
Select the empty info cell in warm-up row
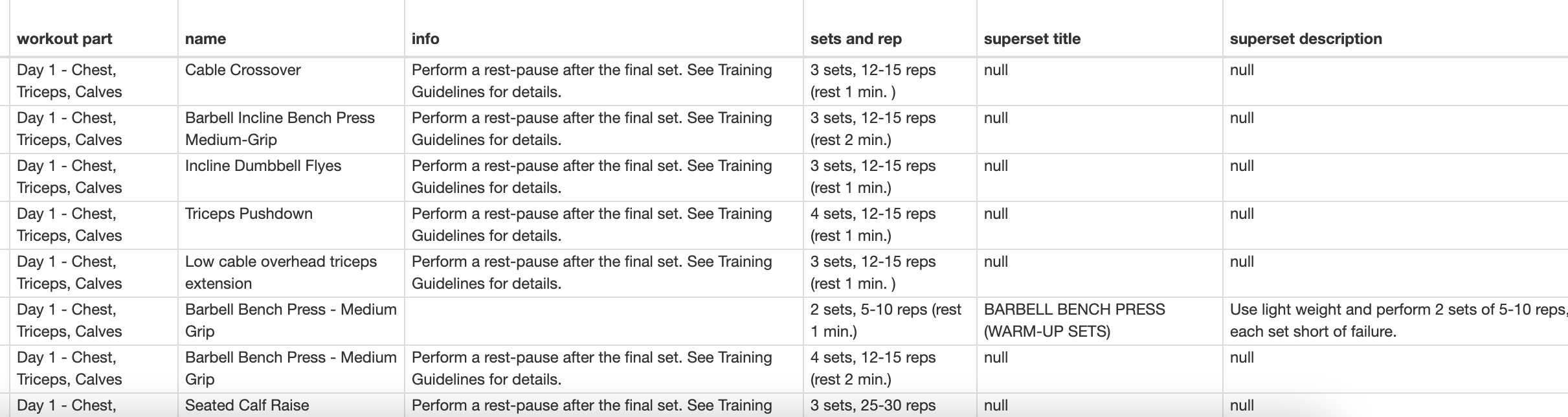click(x=603, y=321)
